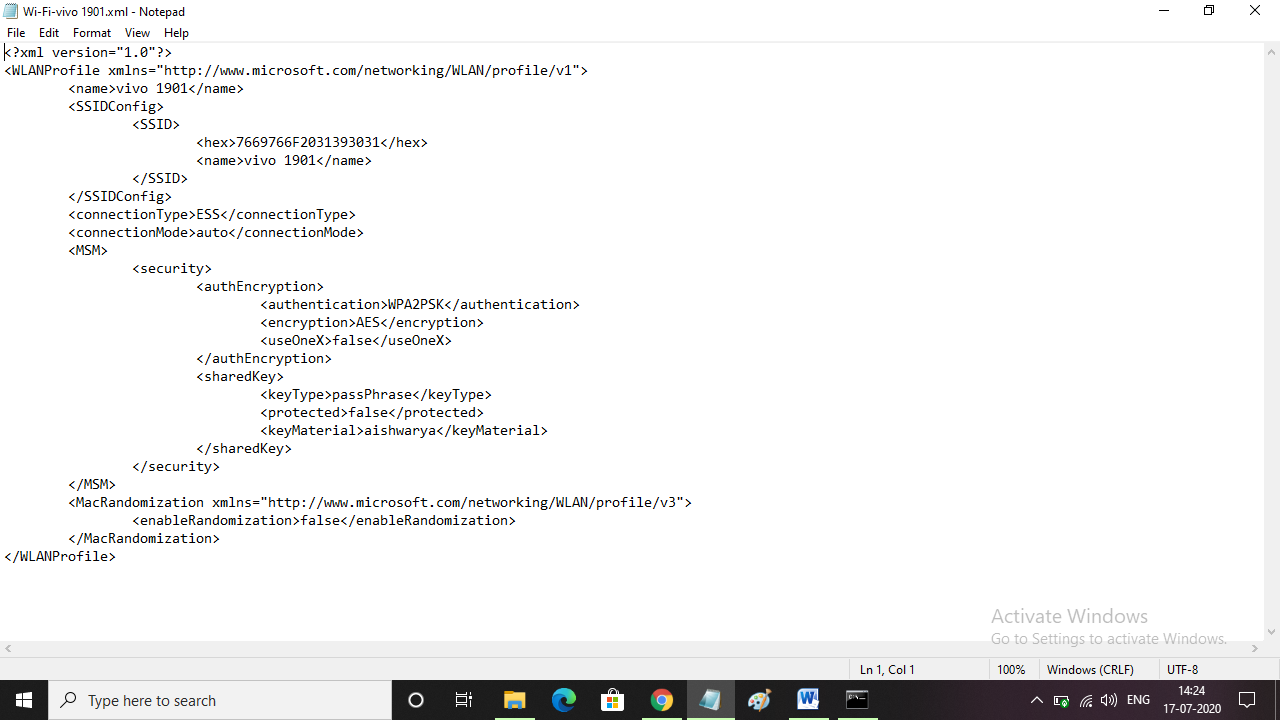Click the opening <sharedKey> tag
Screen dimensions: 1280x720
tap(240, 376)
